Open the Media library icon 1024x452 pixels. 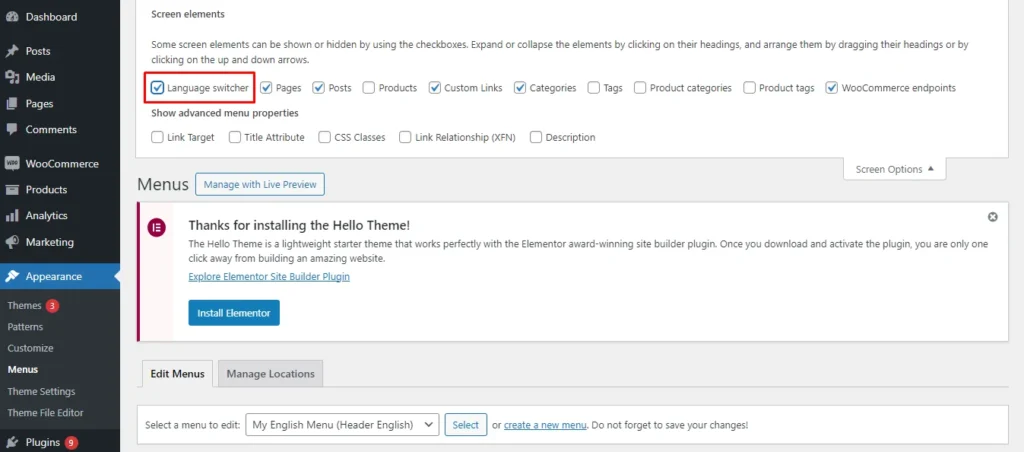tap(12, 77)
